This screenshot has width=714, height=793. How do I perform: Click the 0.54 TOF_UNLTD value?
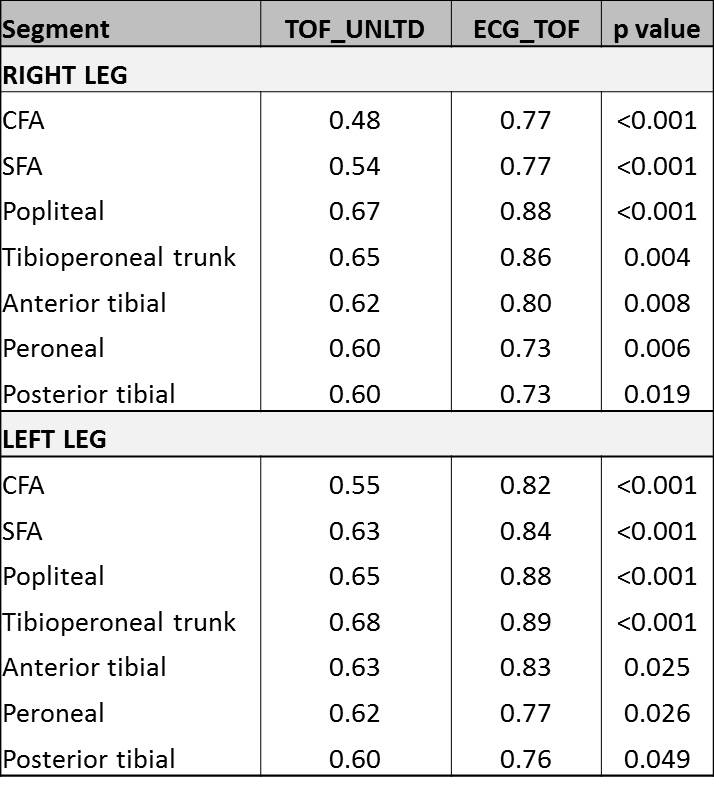(x=355, y=166)
